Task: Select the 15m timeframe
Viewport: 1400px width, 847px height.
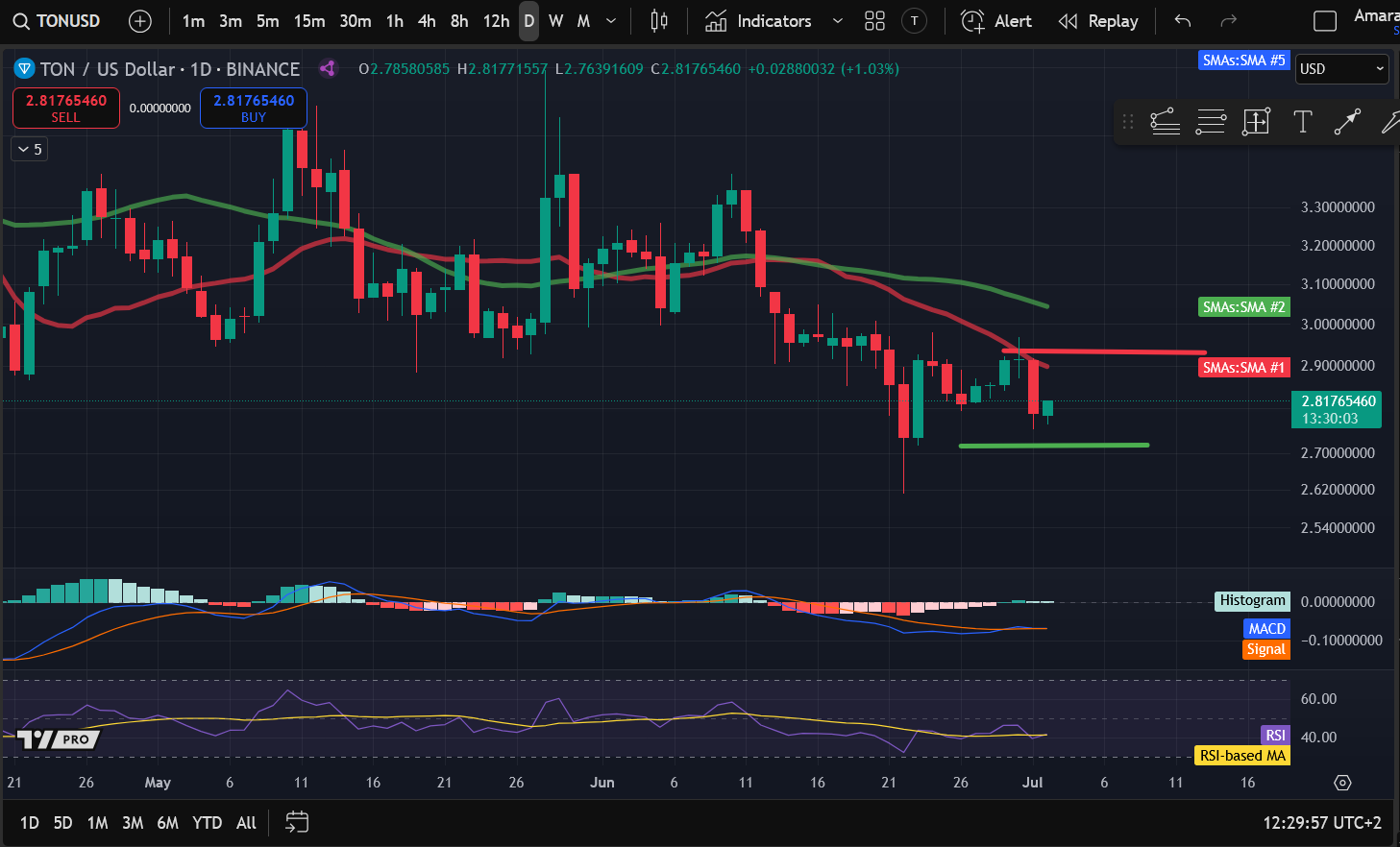Action: pyautogui.click(x=309, y=21)
